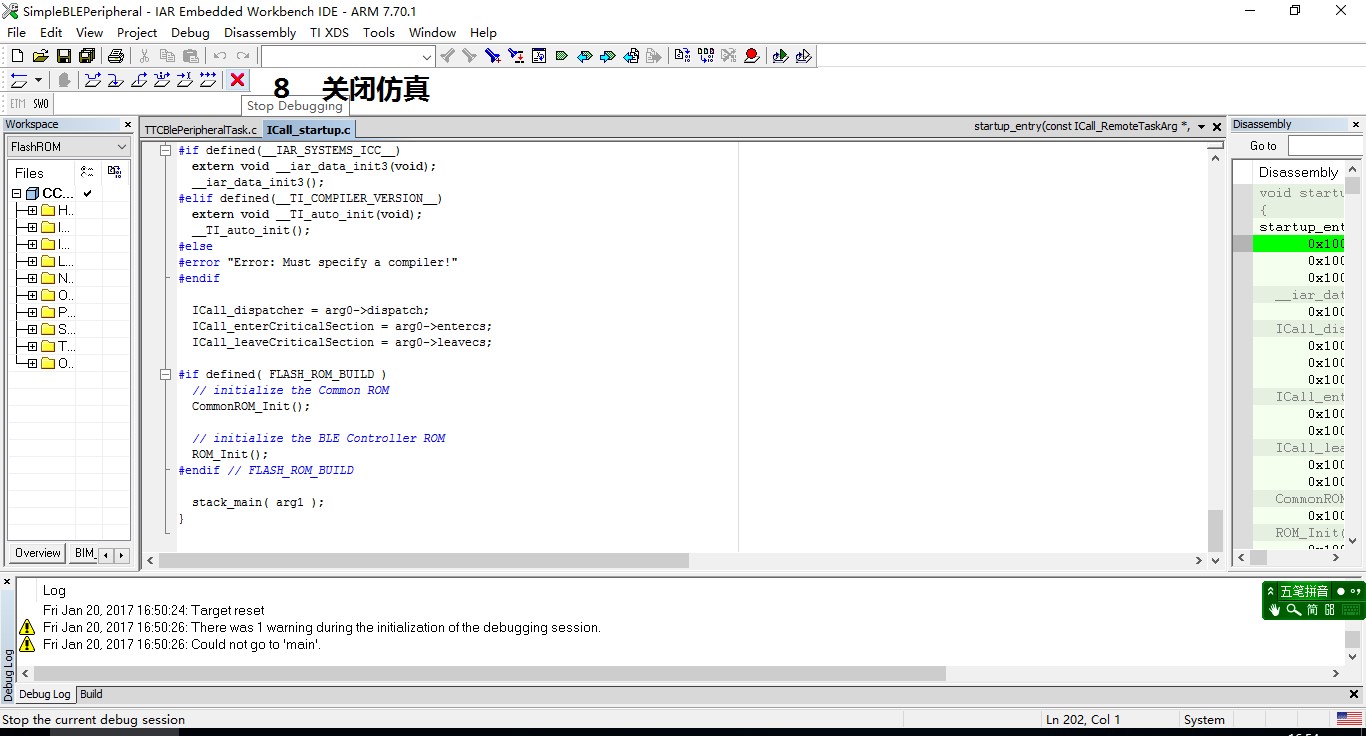Compile the file using the Compile icon
This screenshot has height=736, width=1366.
[x=682, y=56]
